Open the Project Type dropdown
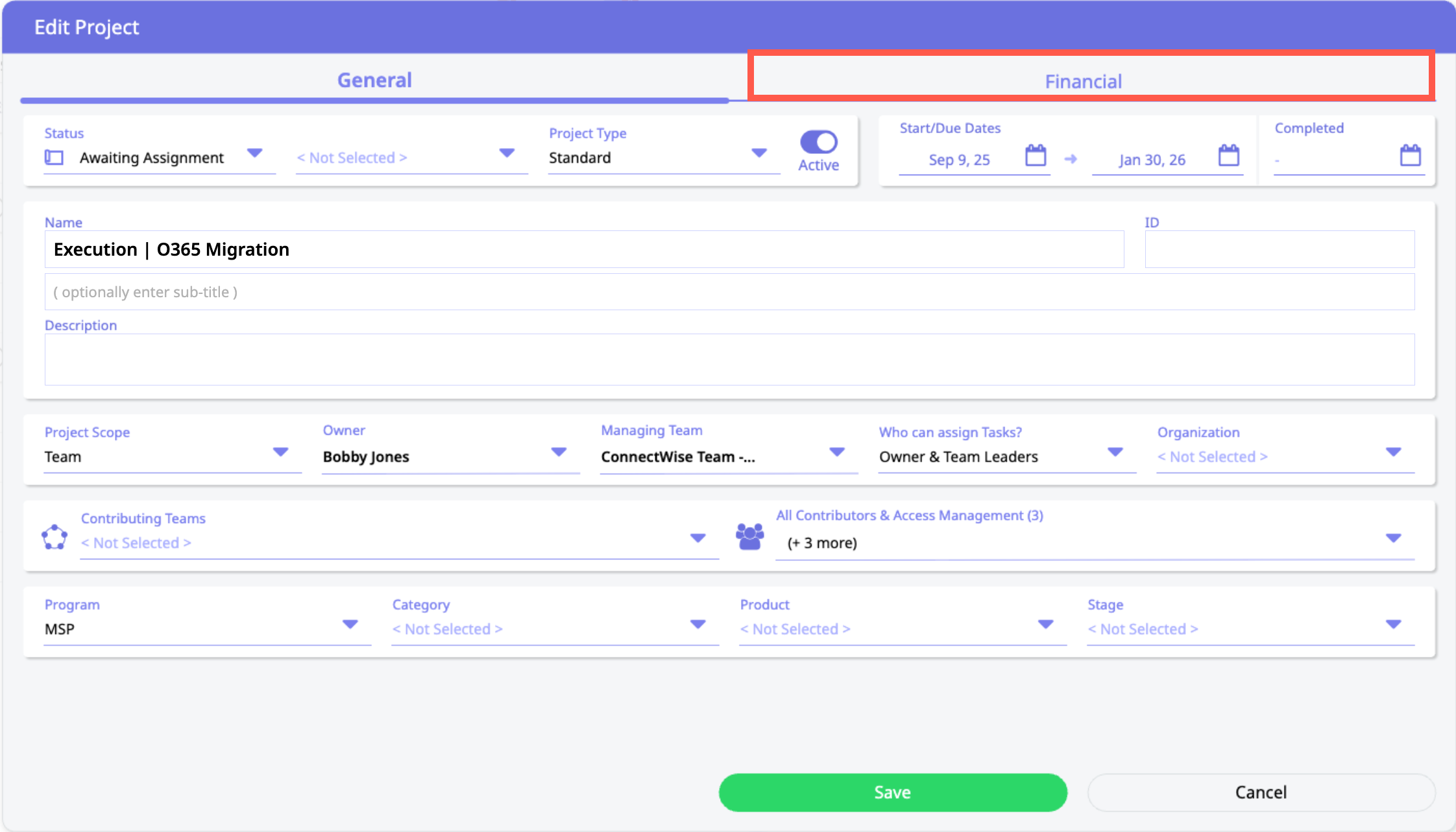The image size is (1456, 832). click(x=758, y=154)
